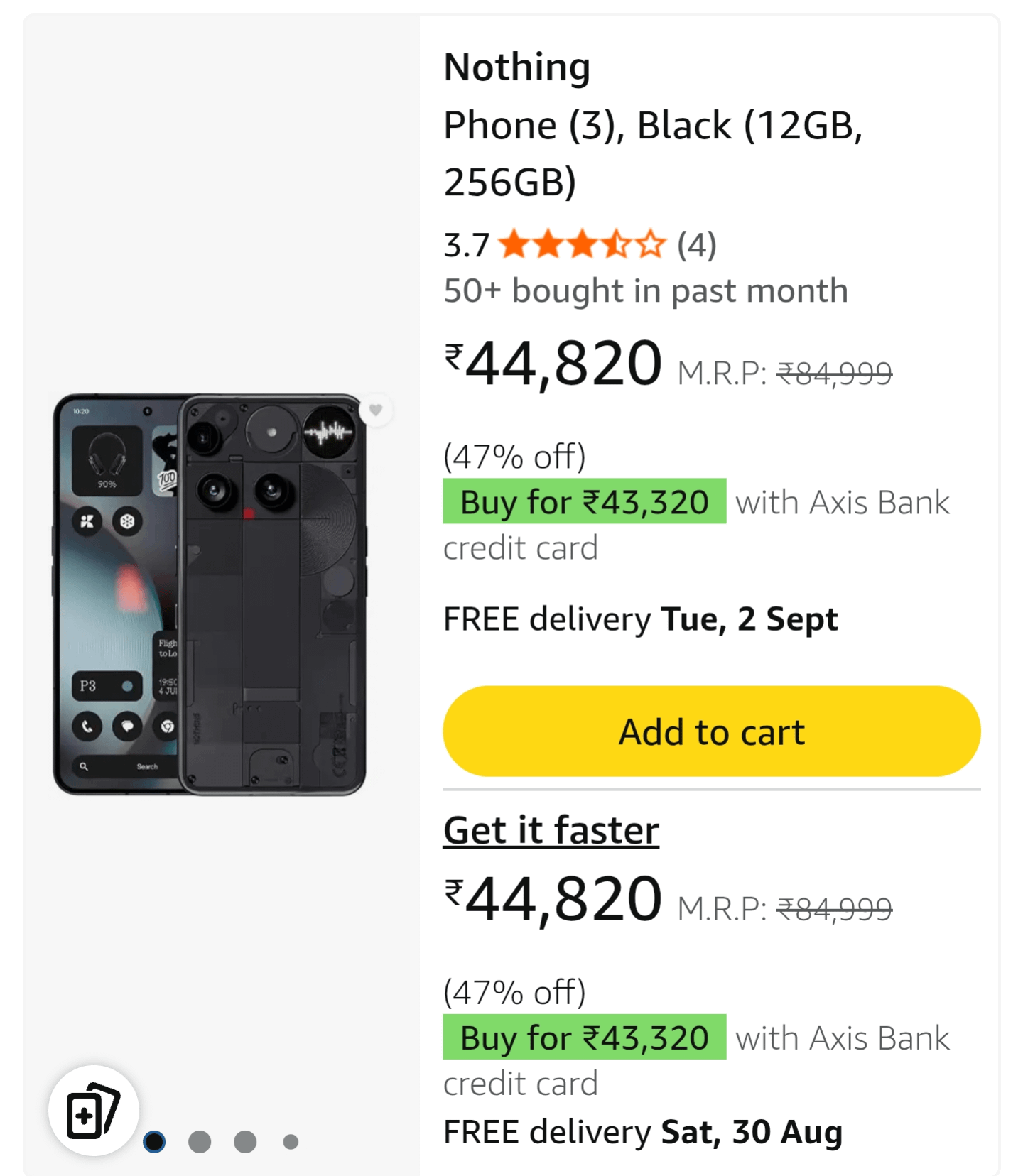
Task: Open the (4) reviews count
Action: [697, 246]
